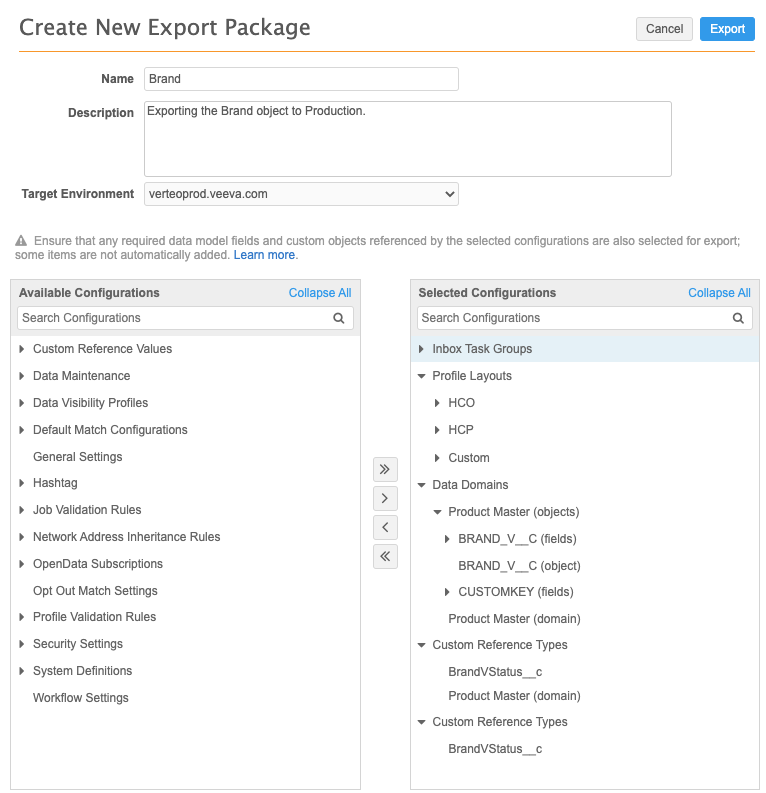Open the Learn more link

264,255
